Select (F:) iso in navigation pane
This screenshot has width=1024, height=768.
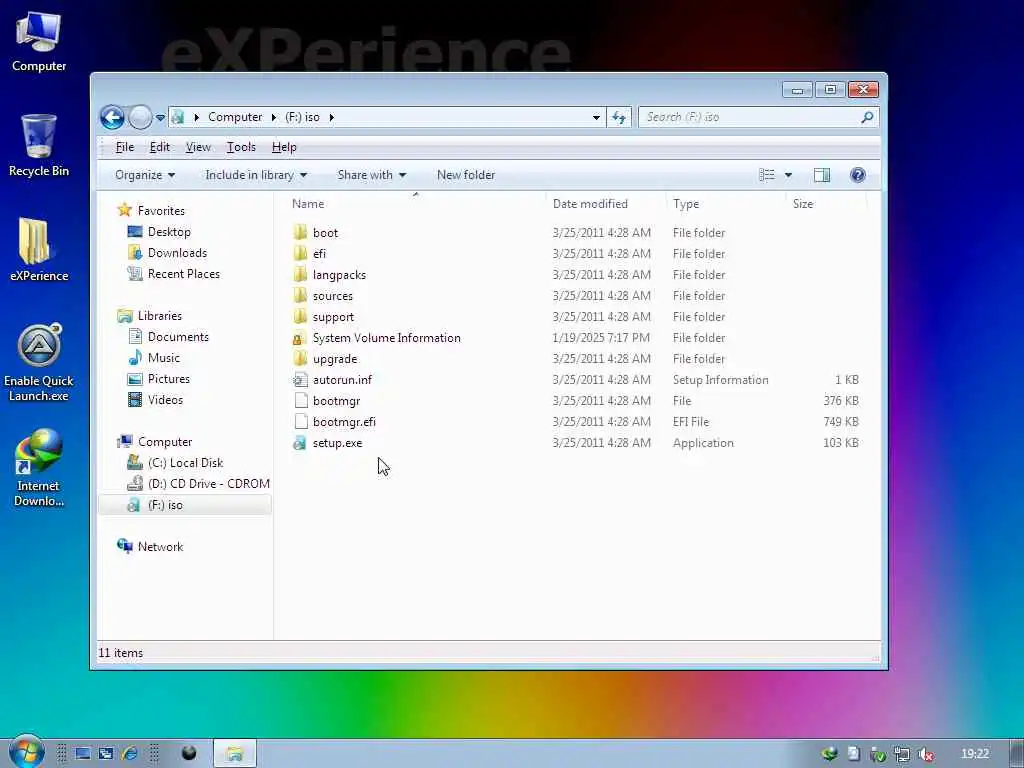pyautogui.click(x=185, y=505)
